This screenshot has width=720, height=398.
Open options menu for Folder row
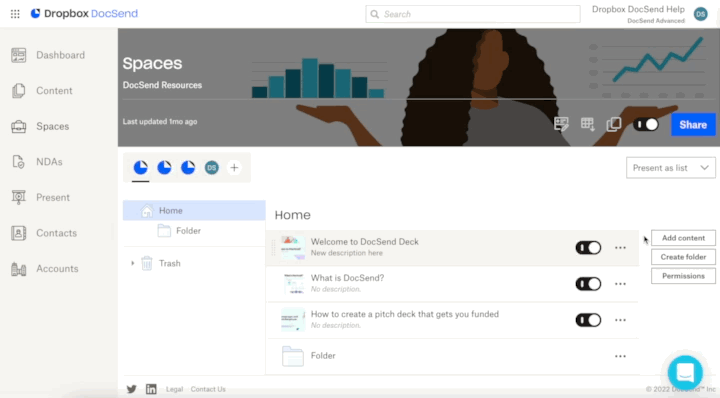pyautogui.click(x=620, y=356)
